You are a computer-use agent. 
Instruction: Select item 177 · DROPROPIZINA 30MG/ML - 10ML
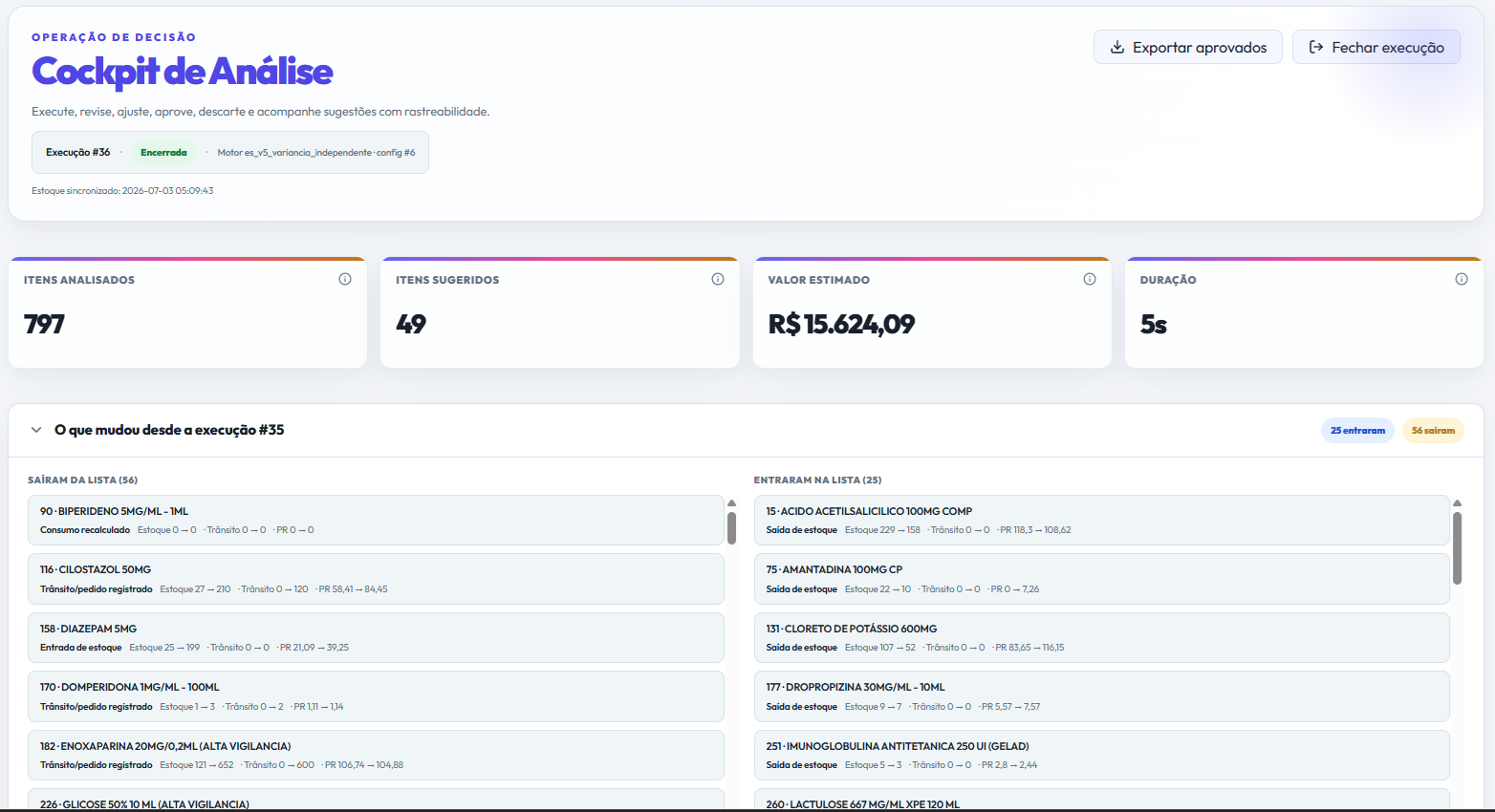[x=1101, y=696]
